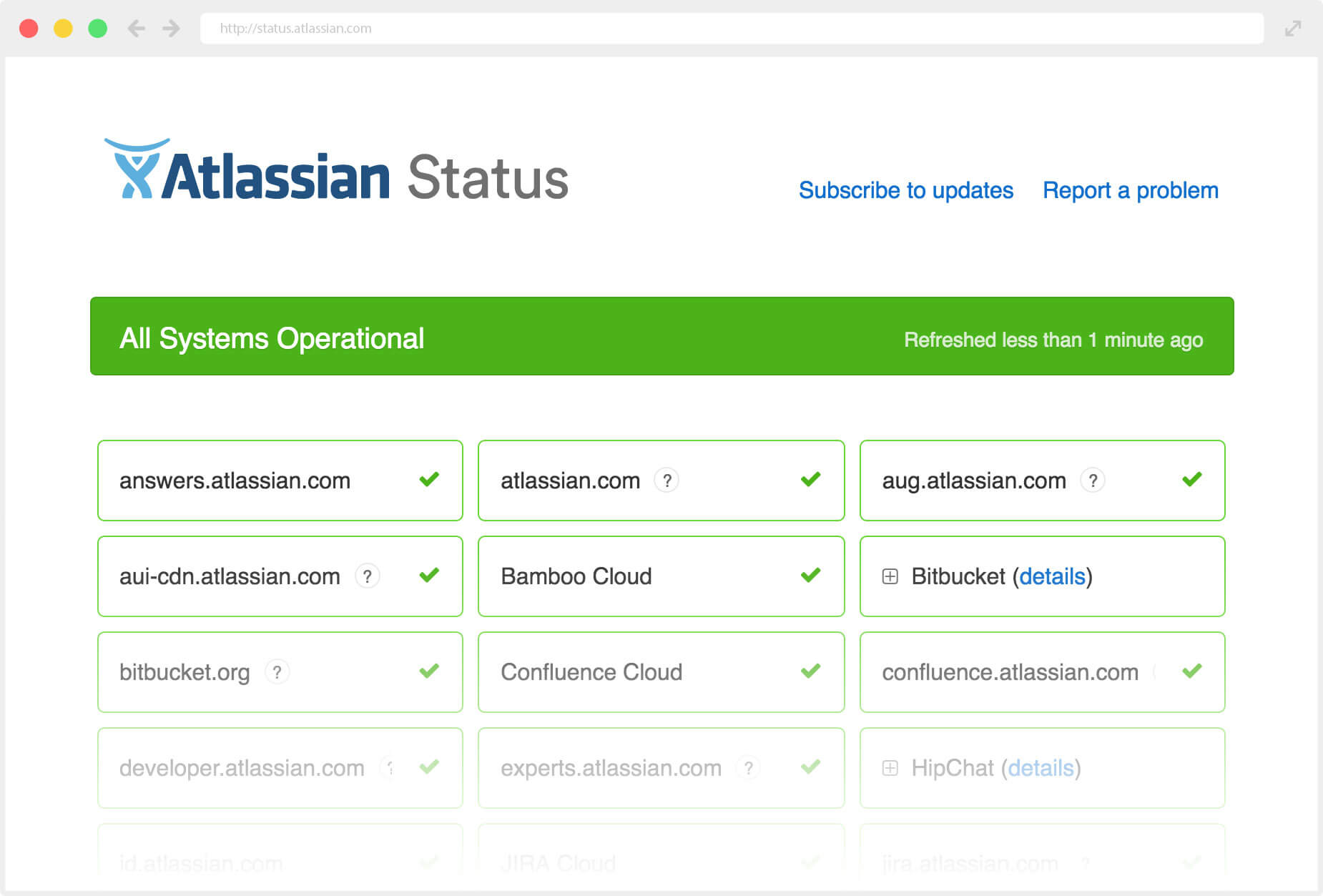
Task: Focus the browser address bar
Action: pyautogui.click(x=731, y=29)
